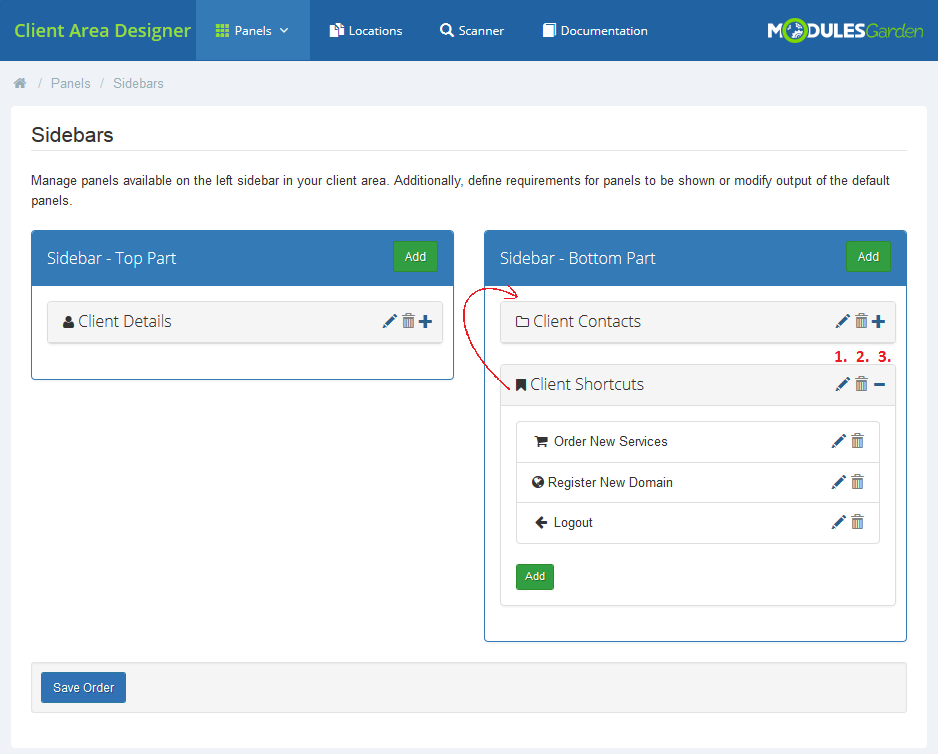Viewport: 938px width, 754px height.
Task: Delete the Register New Domain item
Action: (857, 482)
